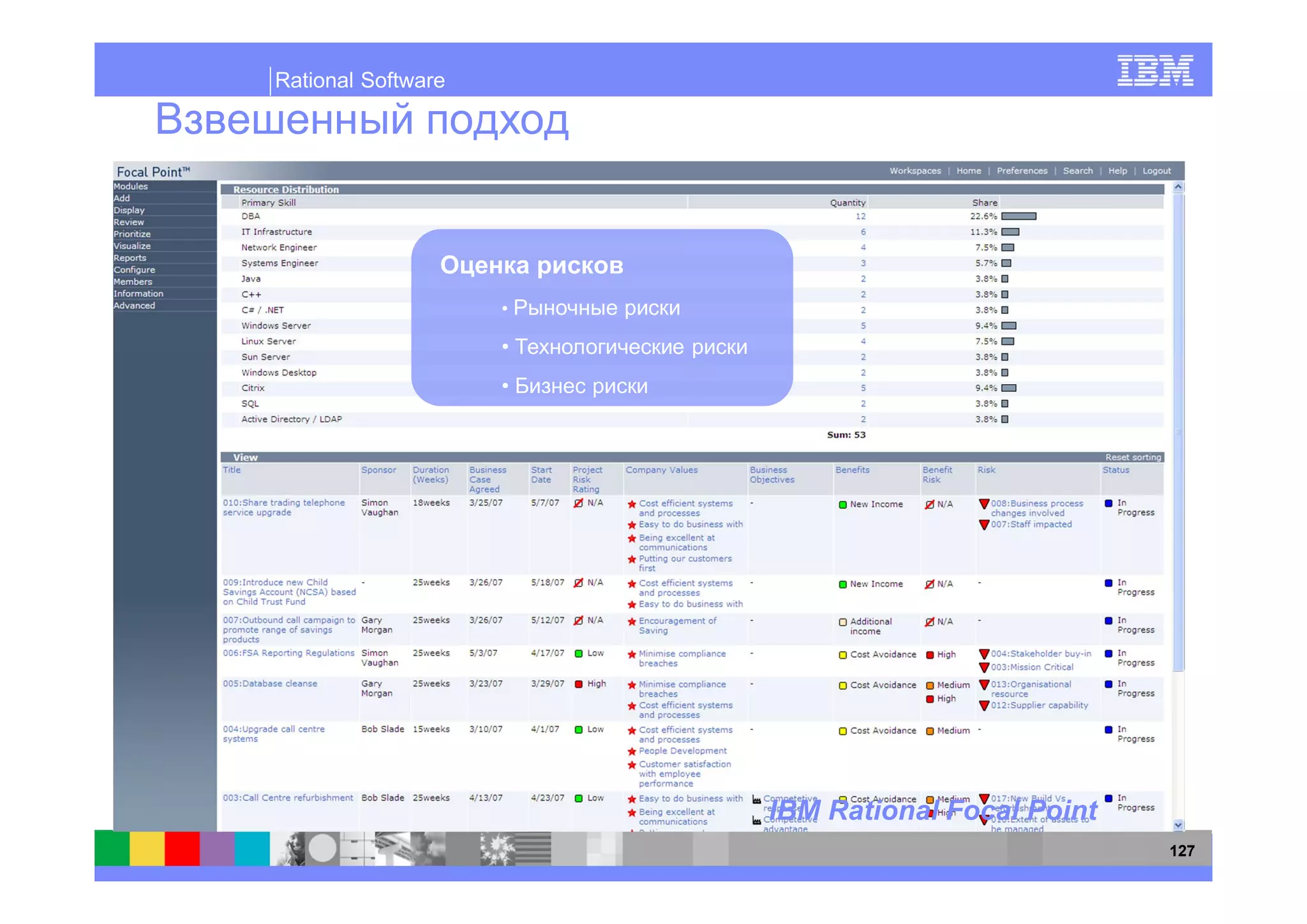Open Configure in the sidebar
The image size is (1307, 924).
pos(134,270)
